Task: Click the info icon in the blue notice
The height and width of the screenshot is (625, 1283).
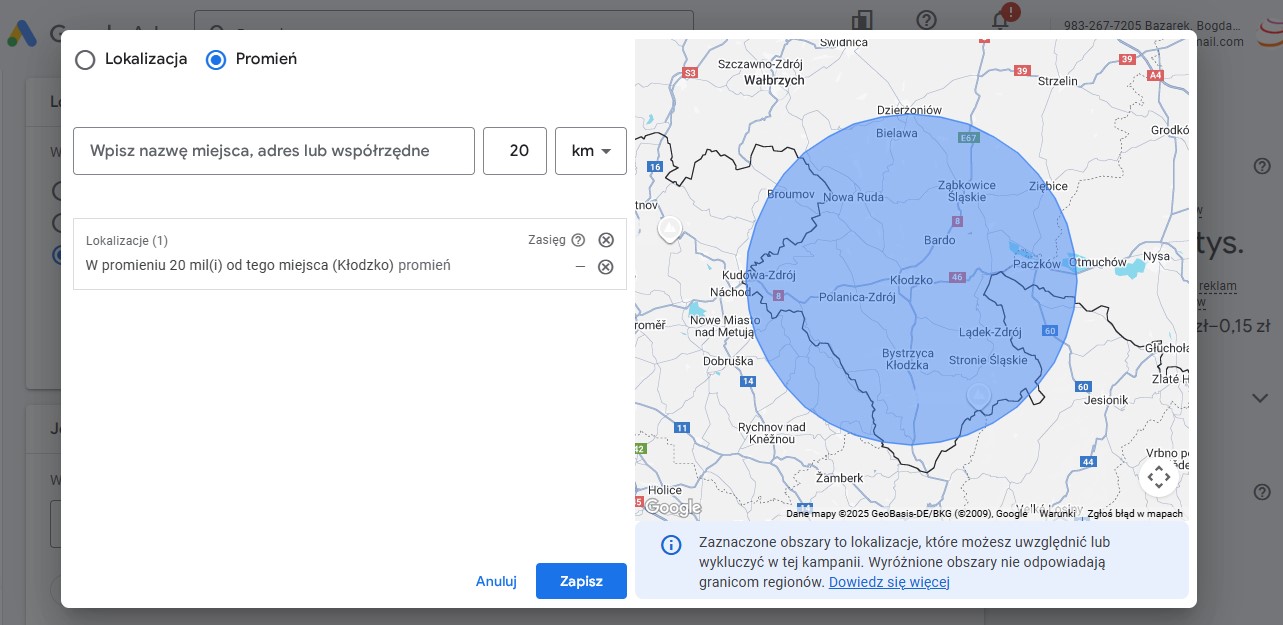Action: [671, 545]
